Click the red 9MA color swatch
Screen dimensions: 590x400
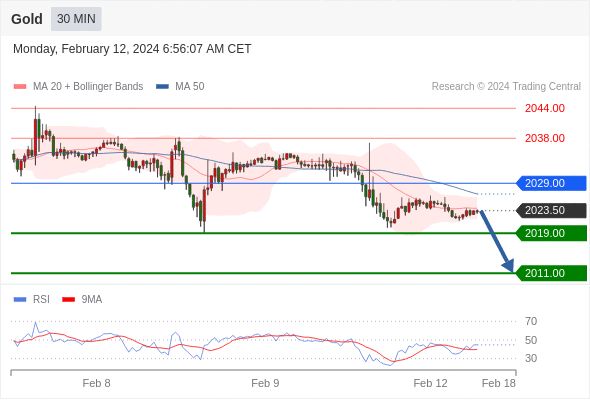[x=68, y=300]
